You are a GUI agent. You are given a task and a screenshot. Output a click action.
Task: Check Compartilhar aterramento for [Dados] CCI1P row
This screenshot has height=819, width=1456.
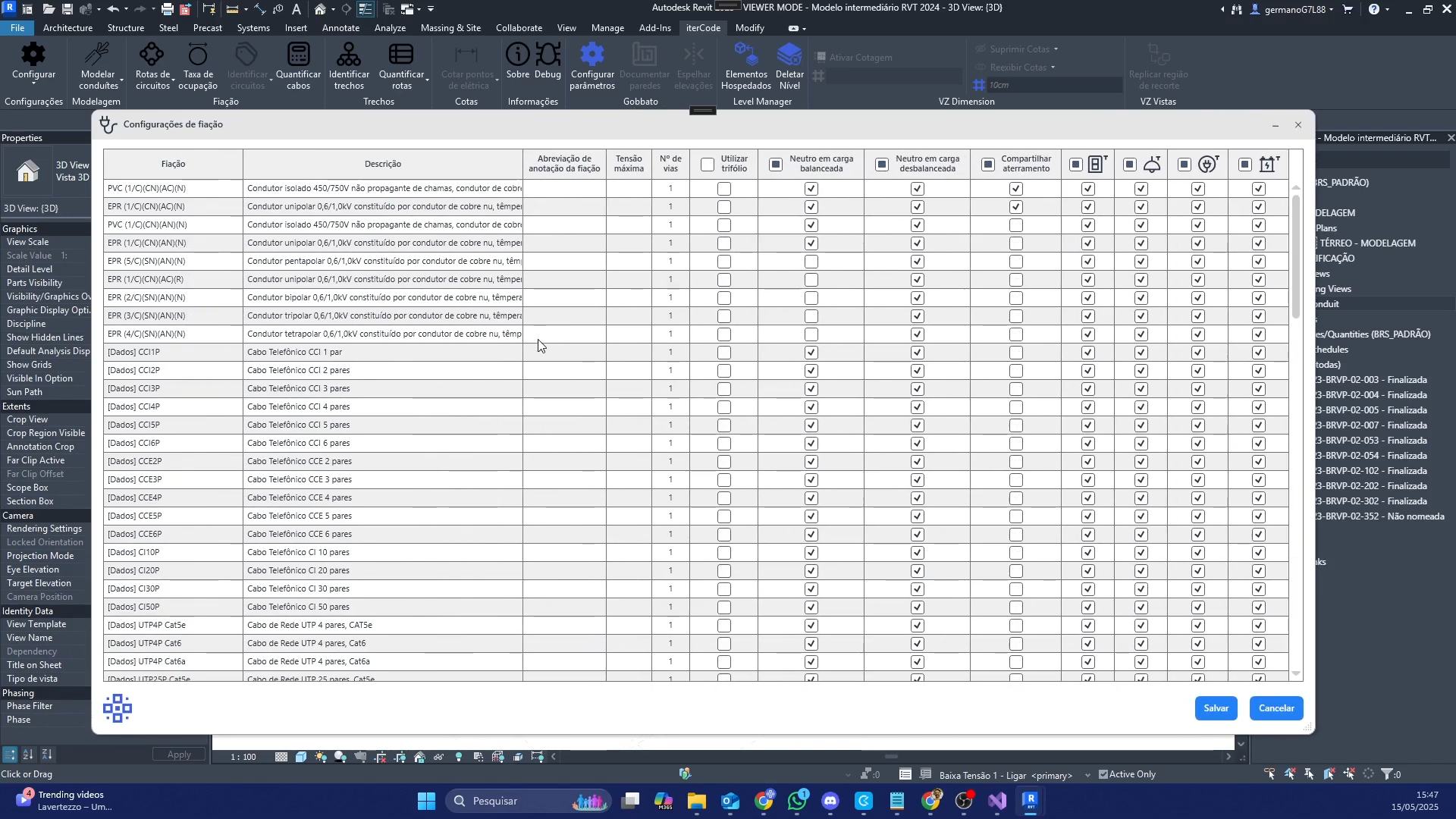tap(1016, 353)
